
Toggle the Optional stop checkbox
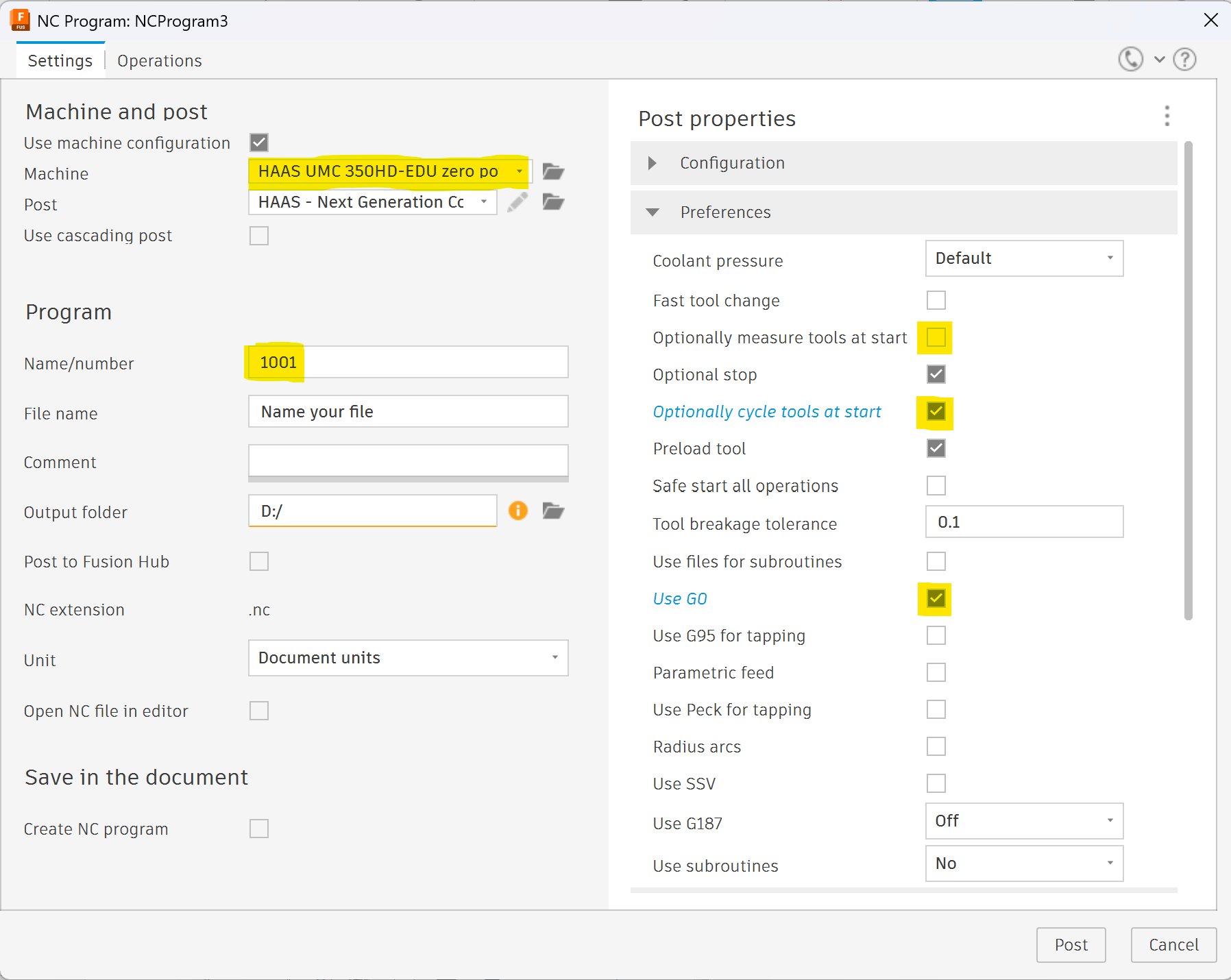936,374
